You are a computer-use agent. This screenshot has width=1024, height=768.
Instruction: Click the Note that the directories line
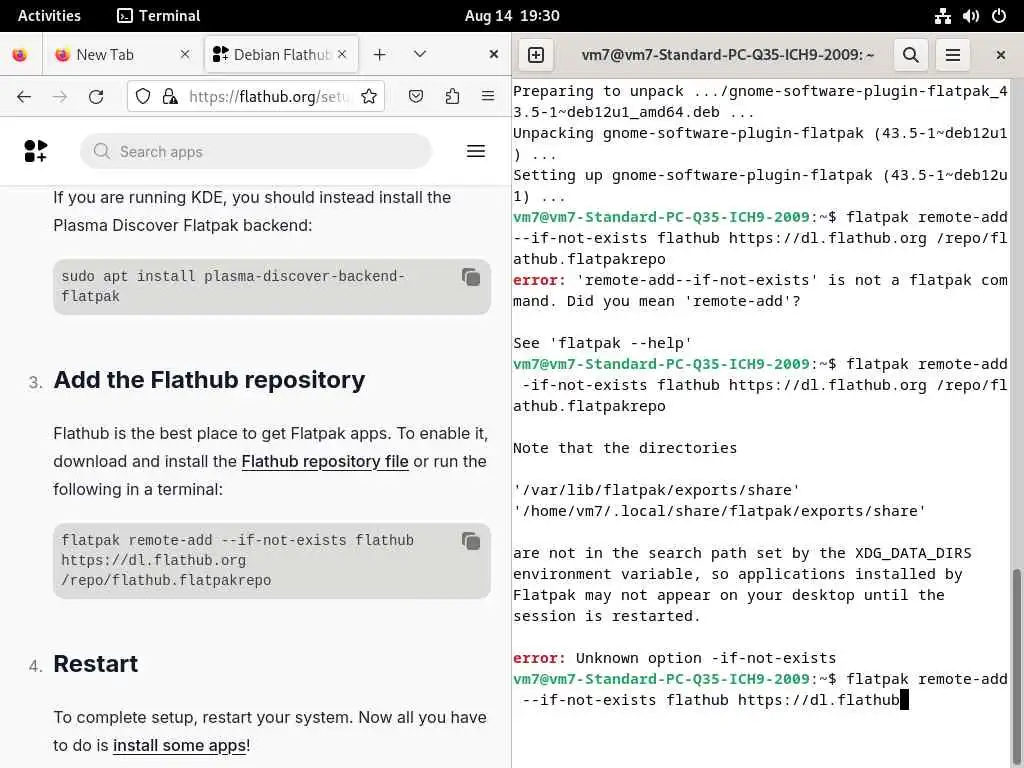click(x=625, y=448)
